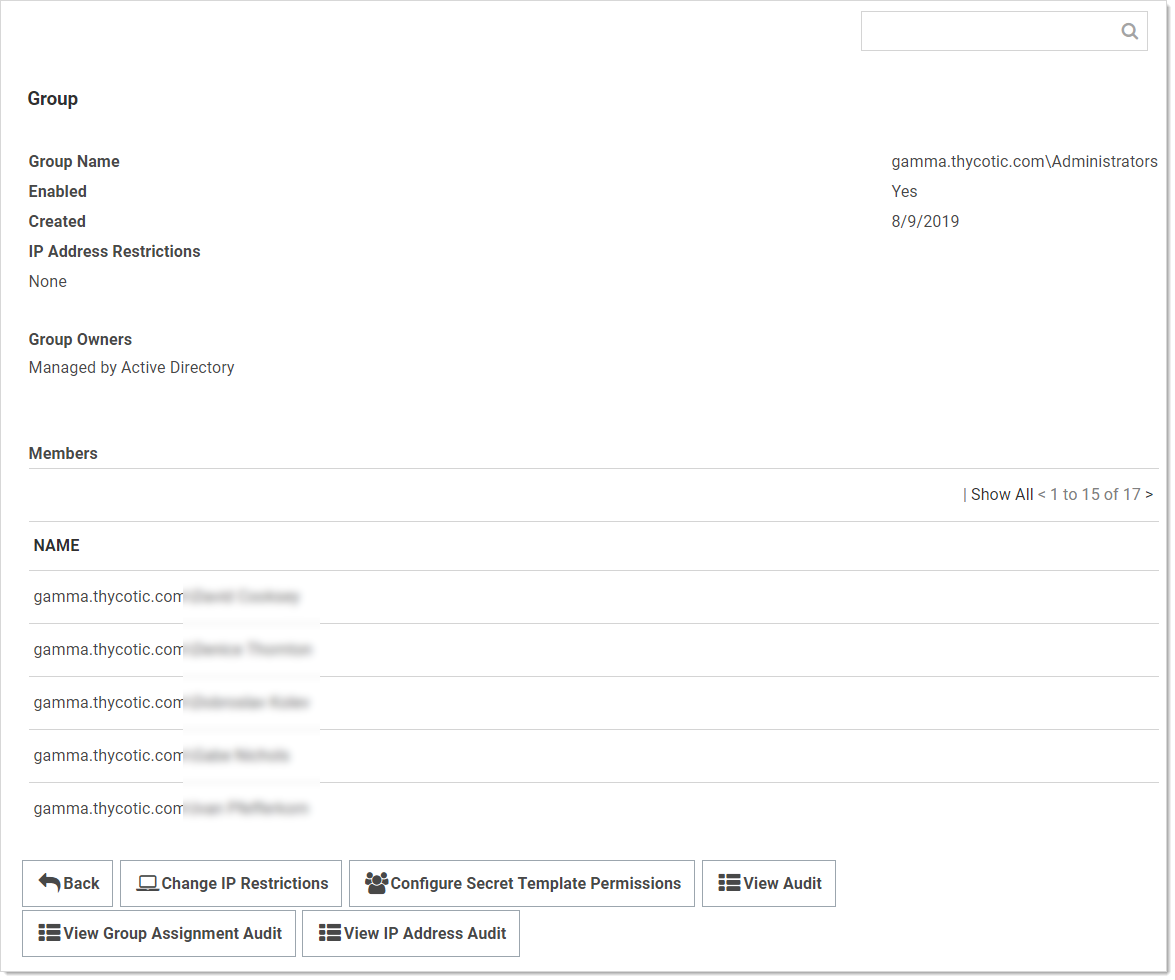Click the NAME column header

pyautogui.click(x=57, y=546)
